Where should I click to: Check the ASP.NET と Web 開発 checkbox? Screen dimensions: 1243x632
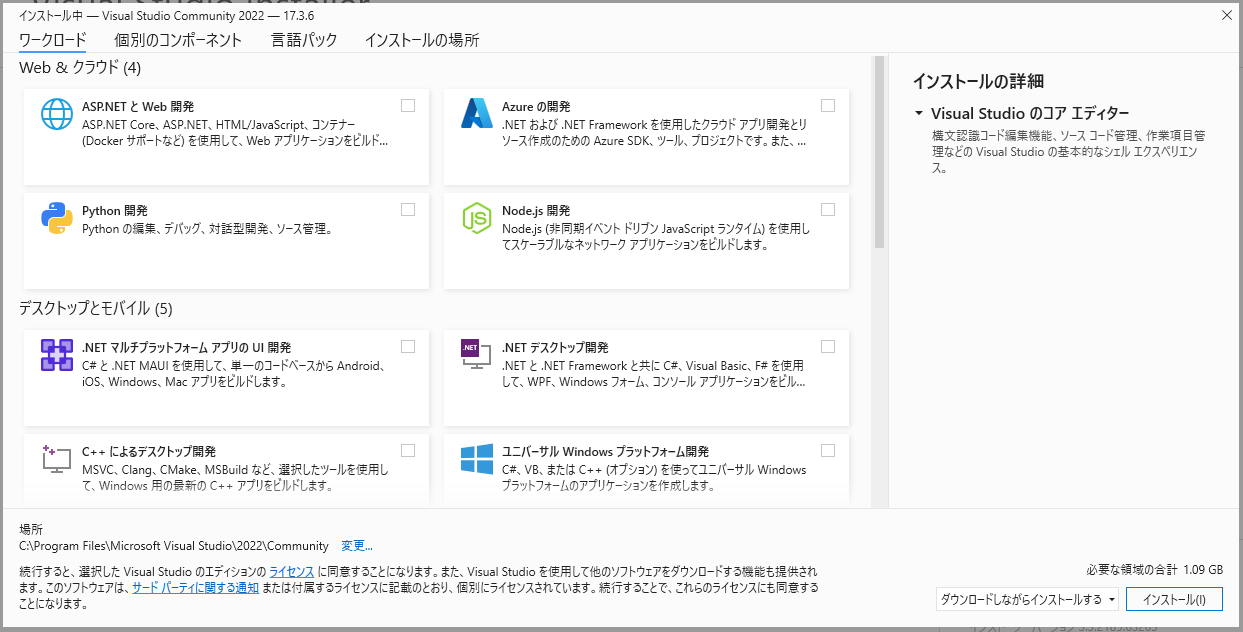tap(408, 105)
